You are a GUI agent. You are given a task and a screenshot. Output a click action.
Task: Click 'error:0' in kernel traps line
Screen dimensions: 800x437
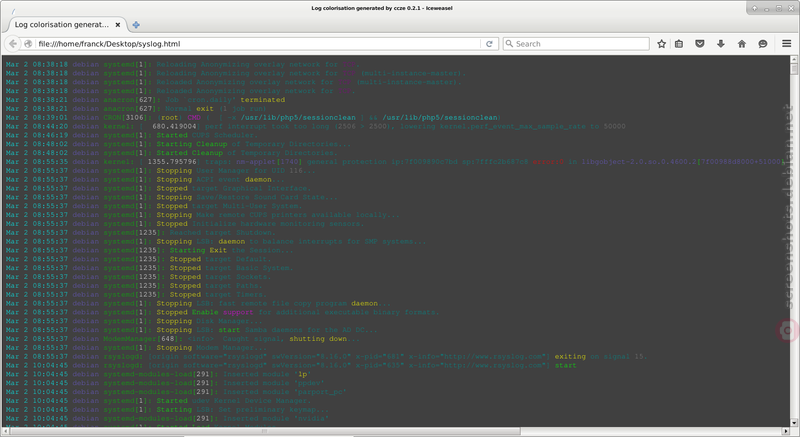548,162
